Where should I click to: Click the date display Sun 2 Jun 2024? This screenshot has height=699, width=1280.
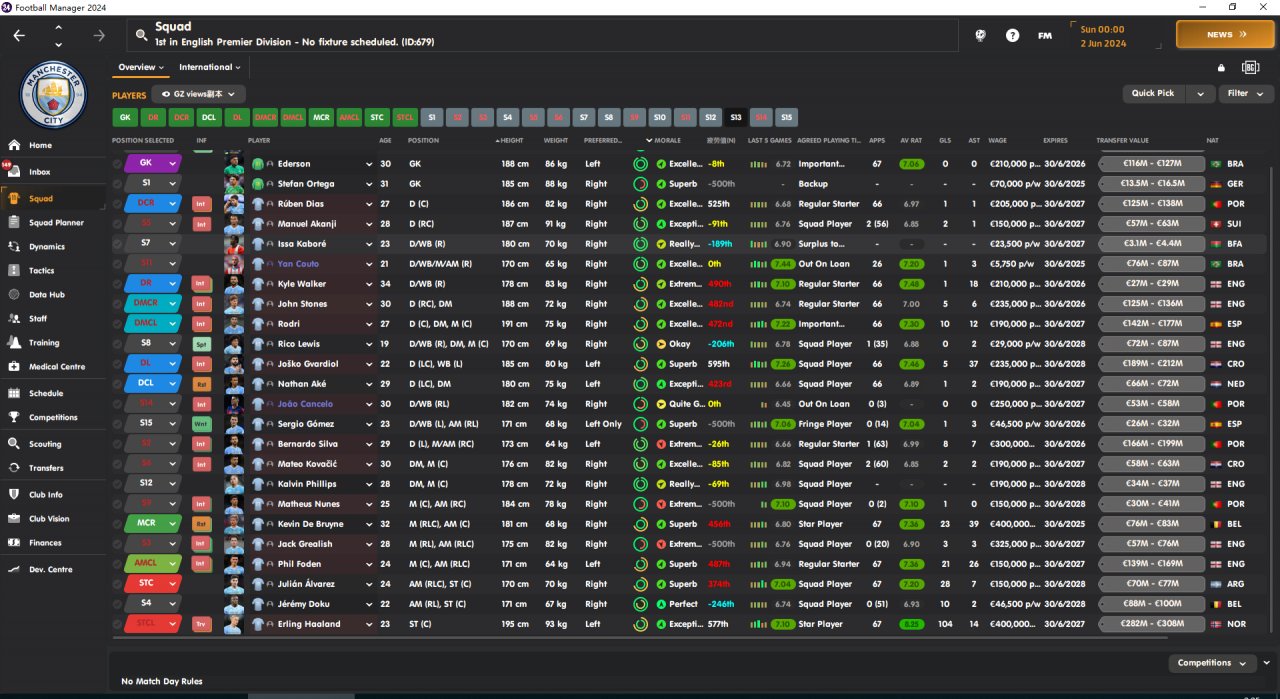pos(1103,36)
